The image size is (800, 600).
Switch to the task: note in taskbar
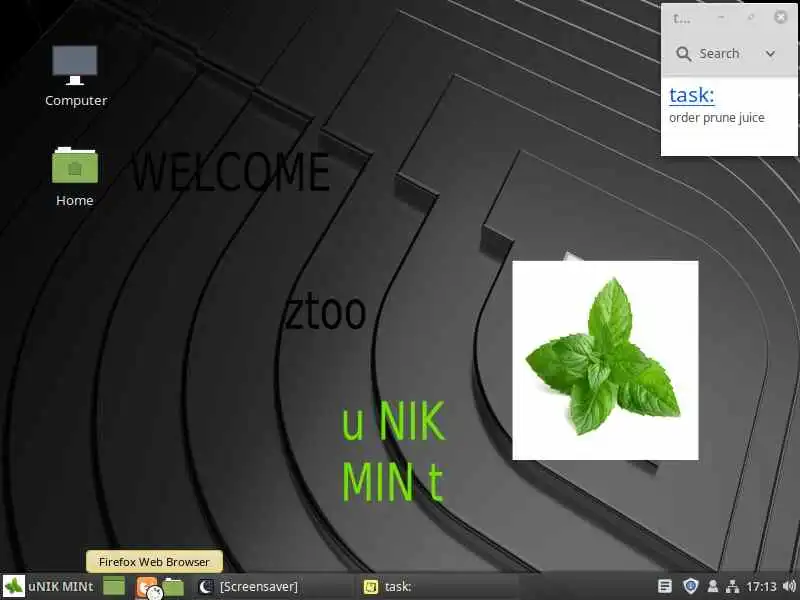click(438, 586)
